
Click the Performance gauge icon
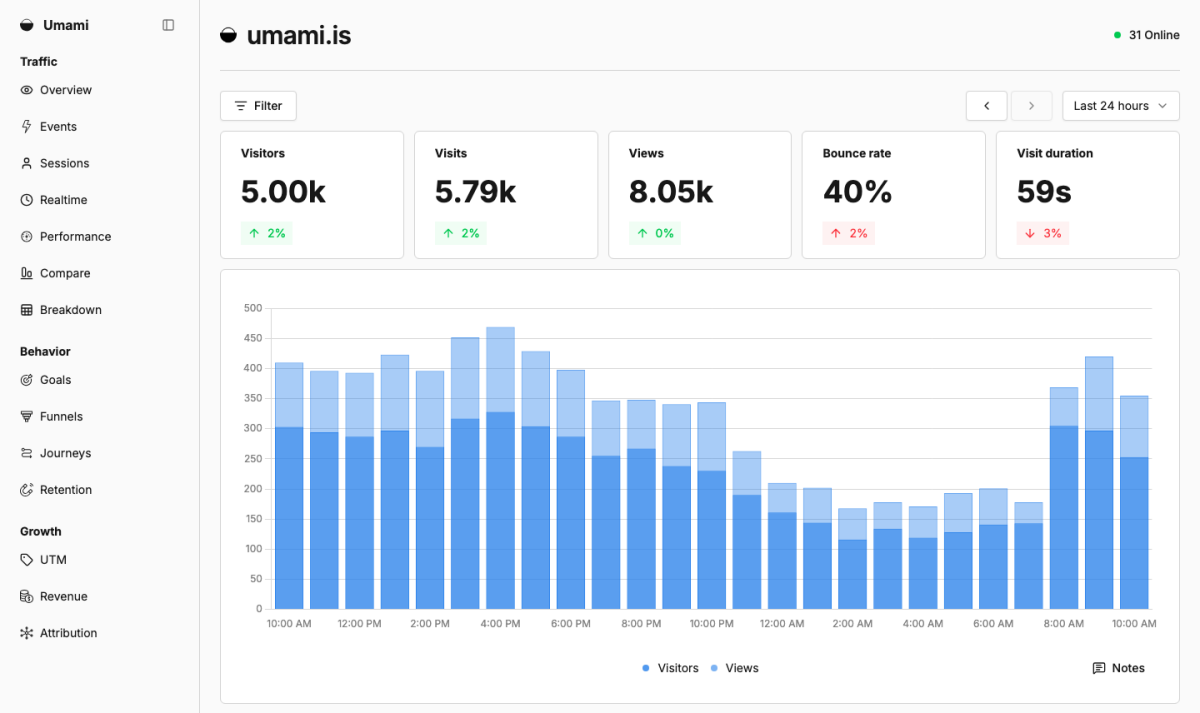click(x=27, y=237)
